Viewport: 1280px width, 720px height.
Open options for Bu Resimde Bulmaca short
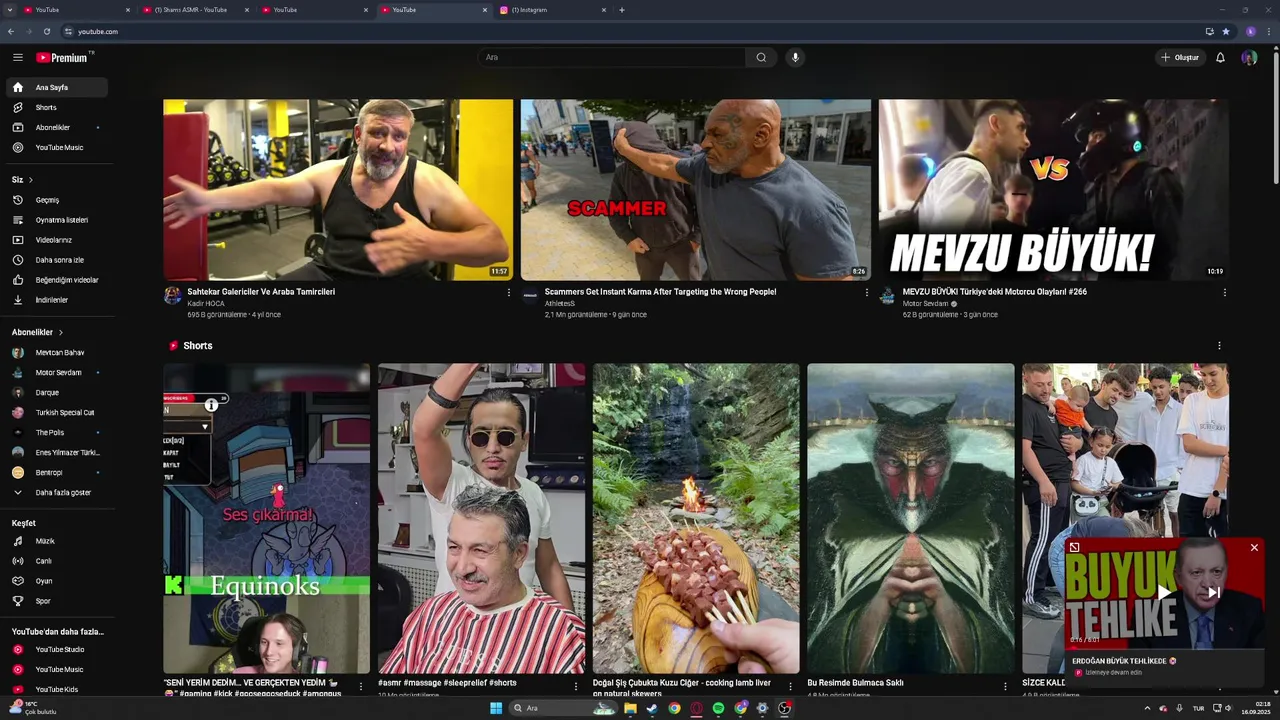click(x=1005, y=686)
